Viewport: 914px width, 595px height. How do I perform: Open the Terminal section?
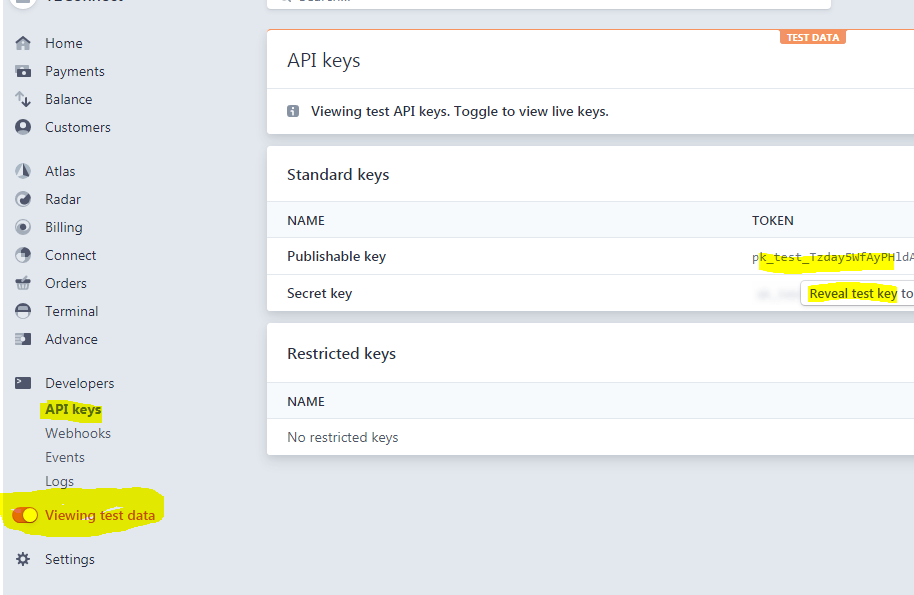click(x=71, y=311)
